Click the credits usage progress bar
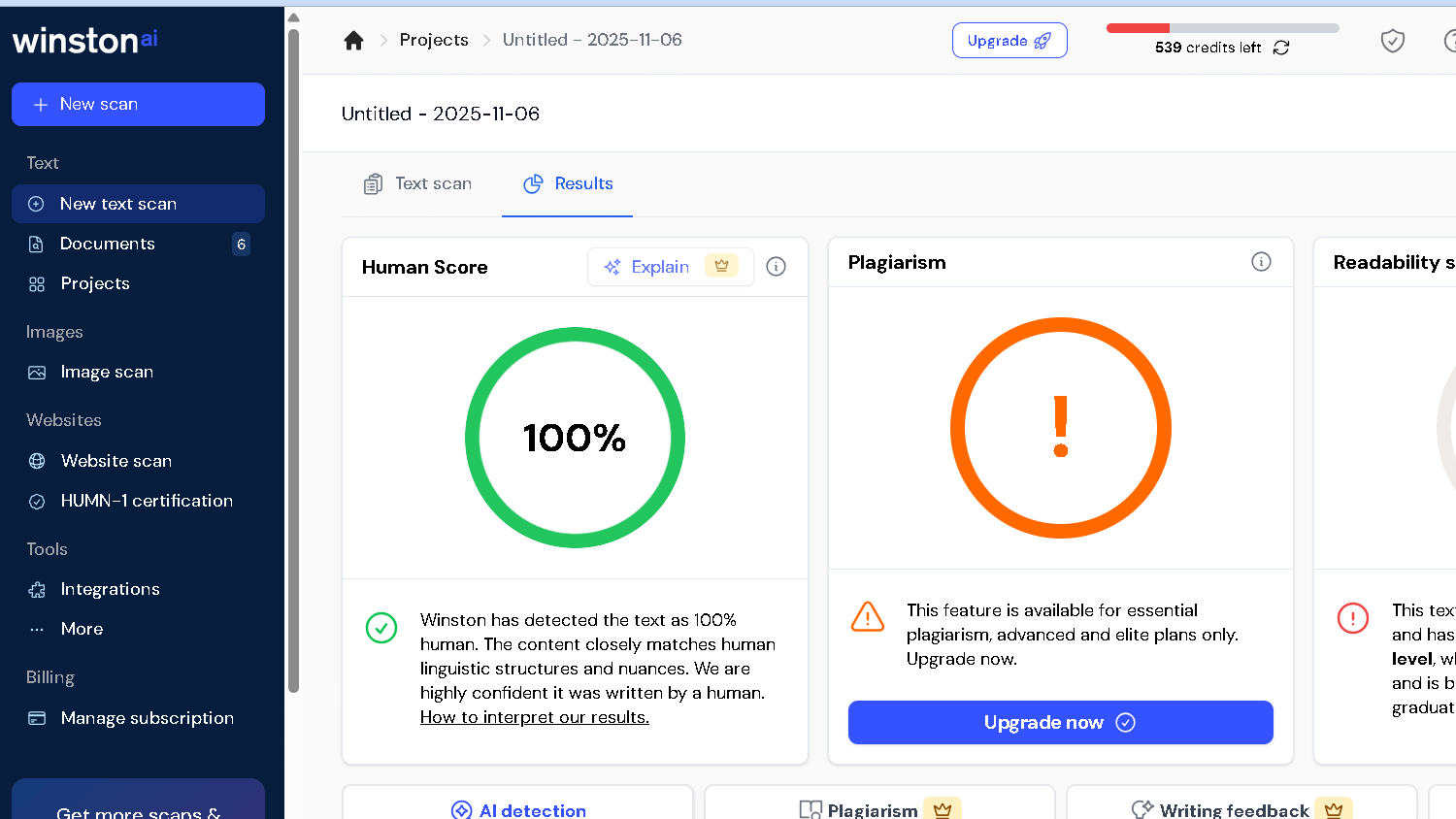The image size is (1456, 819). [1221, 28]
